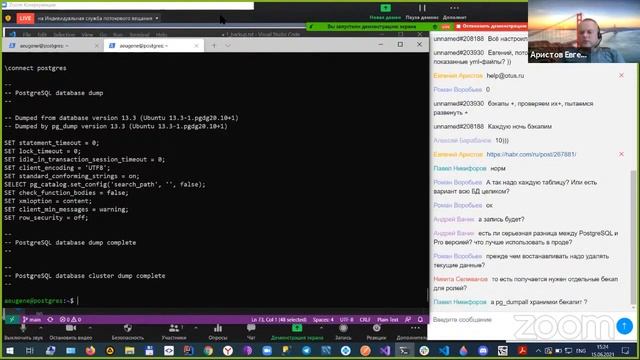Open Yandex Browser from the taskbar

coord(228,351)
